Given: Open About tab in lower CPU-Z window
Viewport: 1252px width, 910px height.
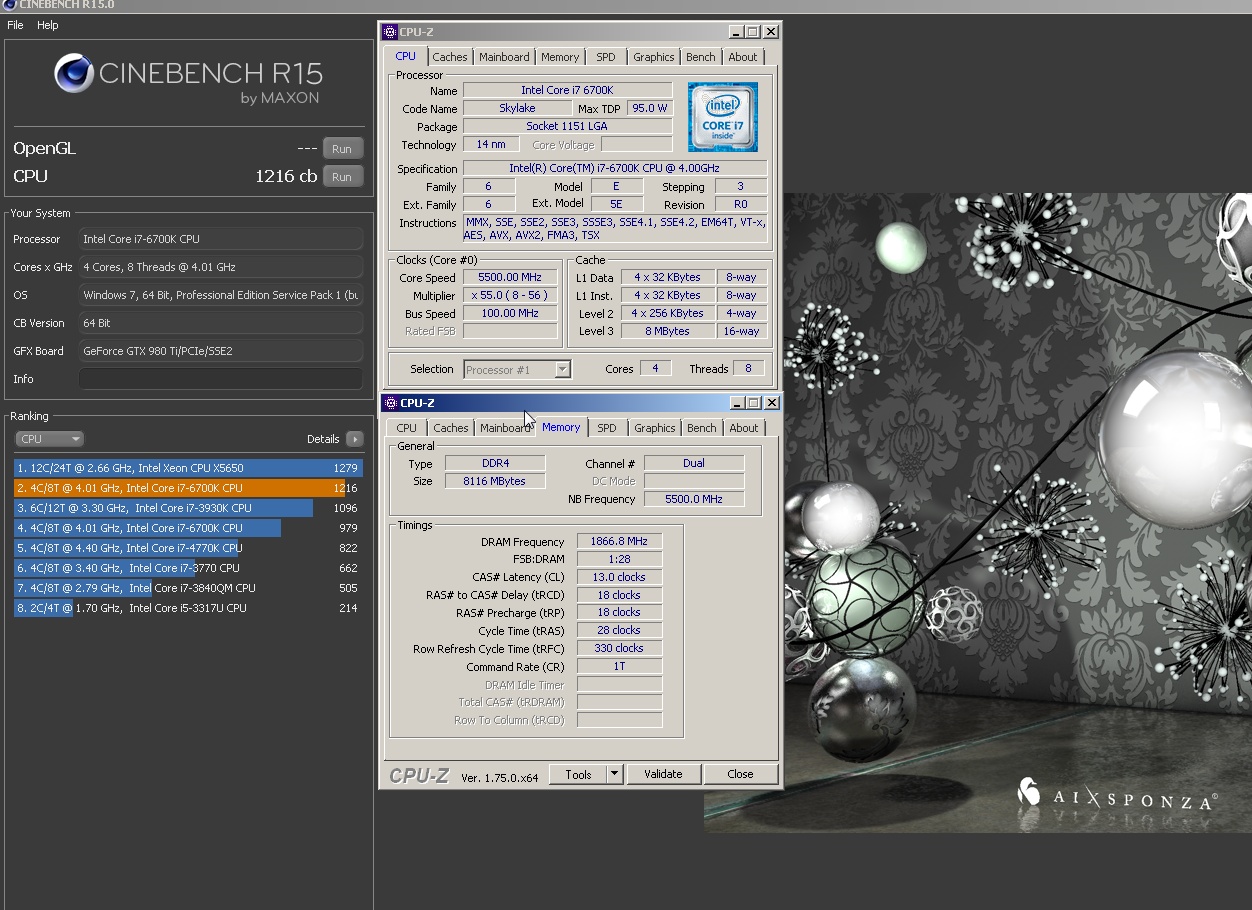Looking at the screenshot, I should click(744, 428).
